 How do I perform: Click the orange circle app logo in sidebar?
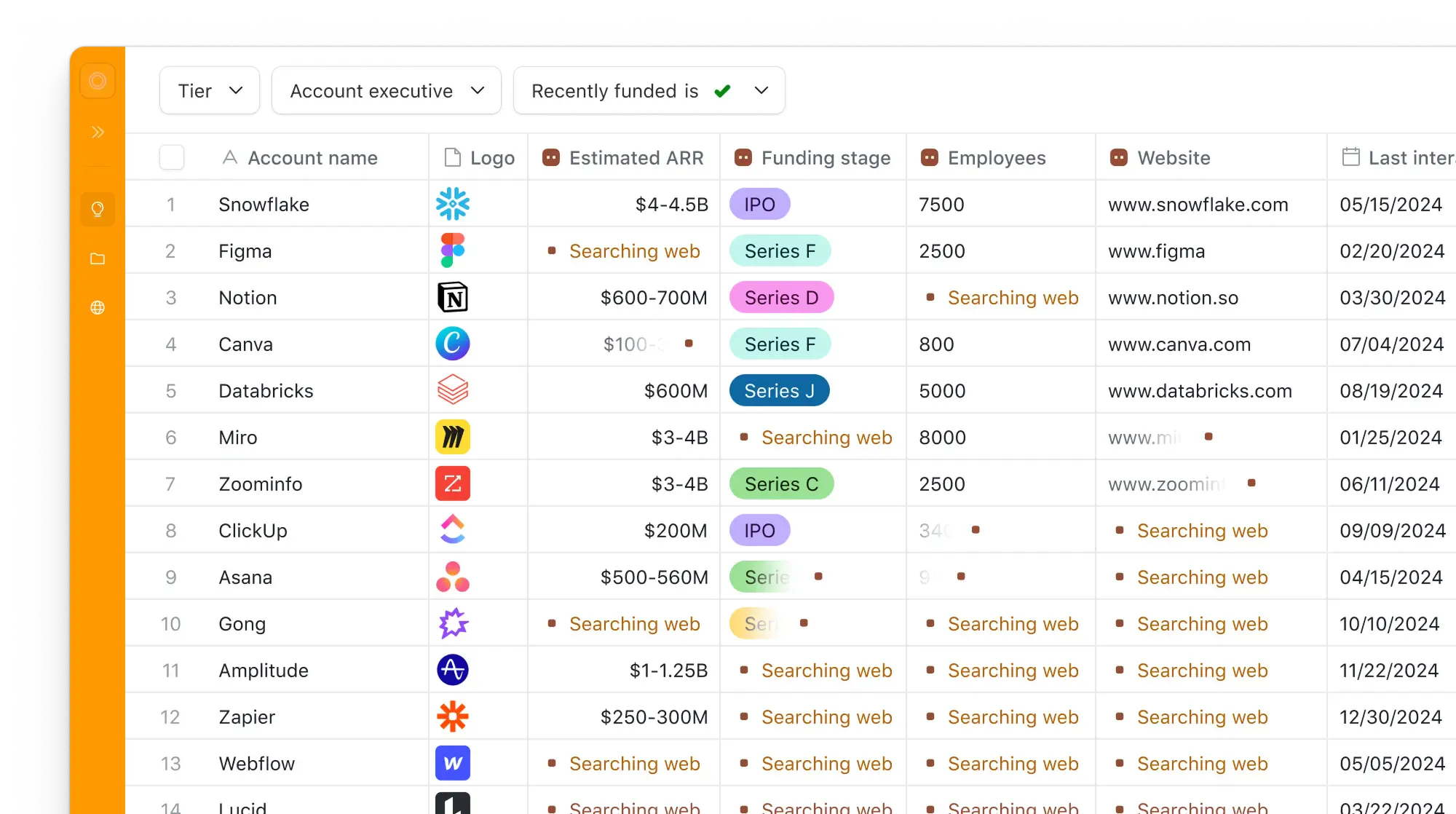(98, 81)
